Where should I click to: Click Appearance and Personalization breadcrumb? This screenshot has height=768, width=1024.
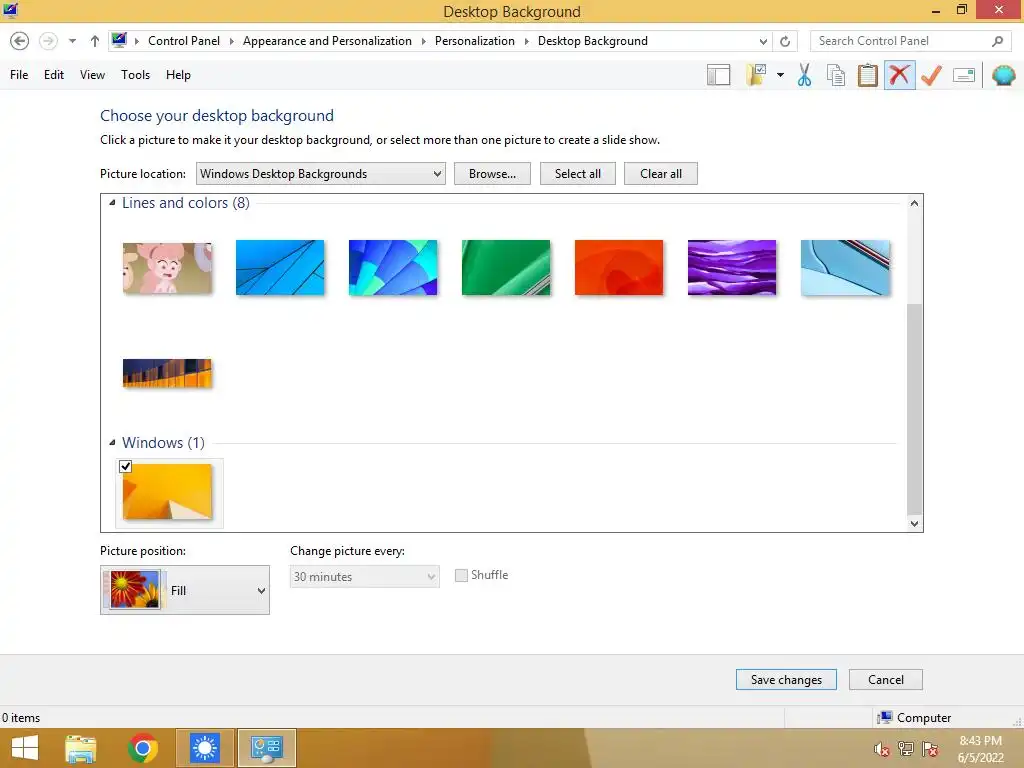327,40
